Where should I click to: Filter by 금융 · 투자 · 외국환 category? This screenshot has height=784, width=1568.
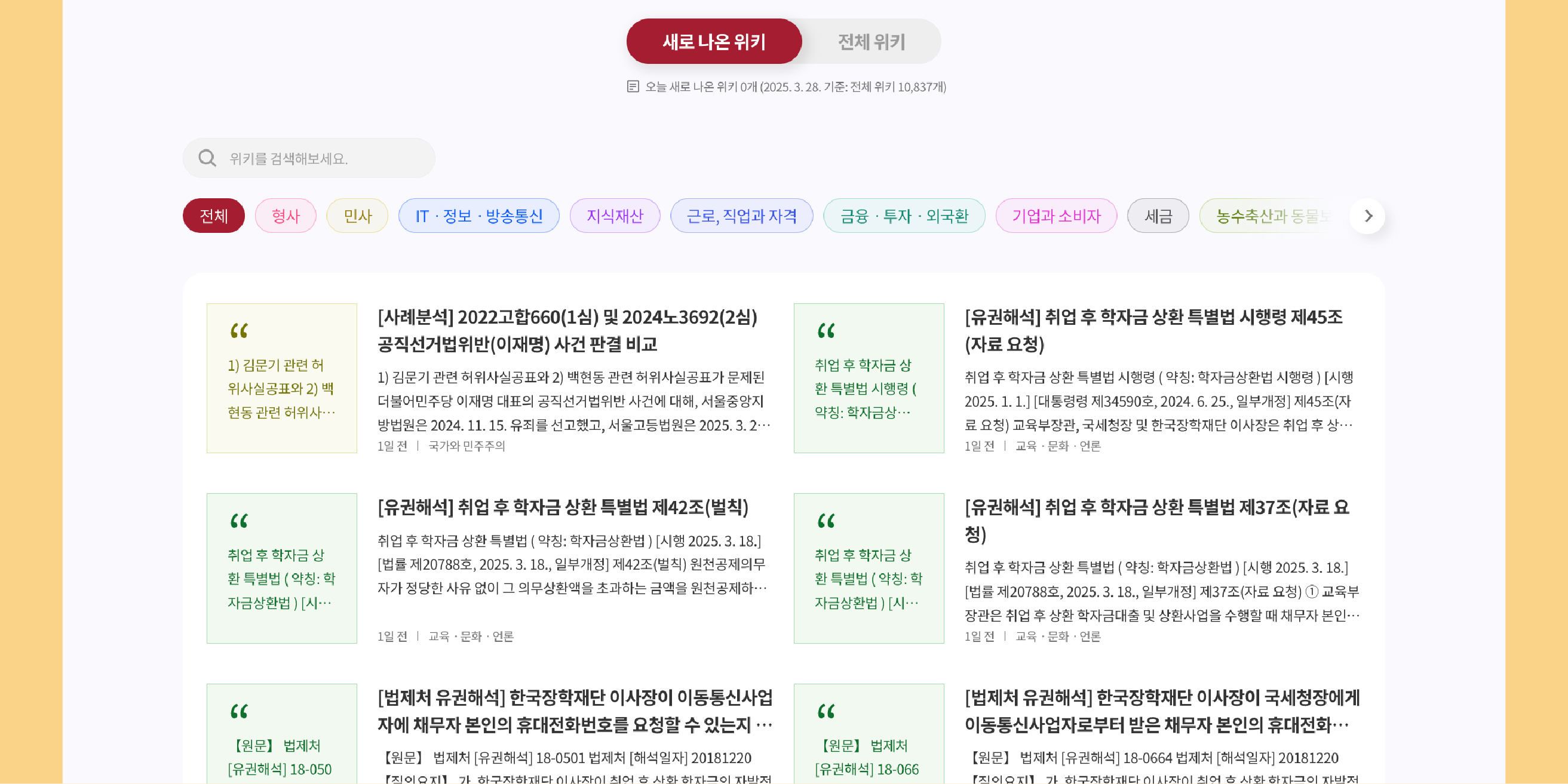904,216
